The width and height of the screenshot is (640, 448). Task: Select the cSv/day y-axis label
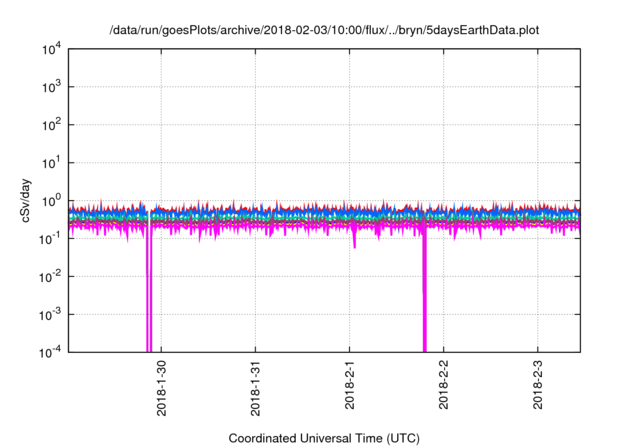[x=26, y=200]
